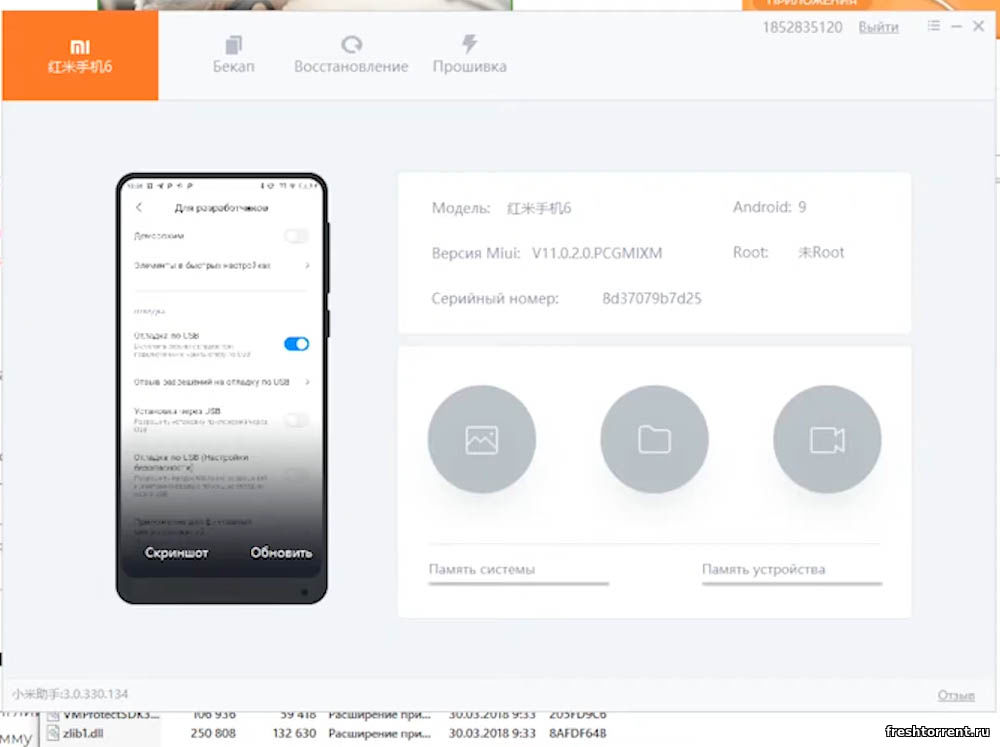The image size is (1000, 747).
Task: Close the Mi assistant window
Action: coord(979,27)
